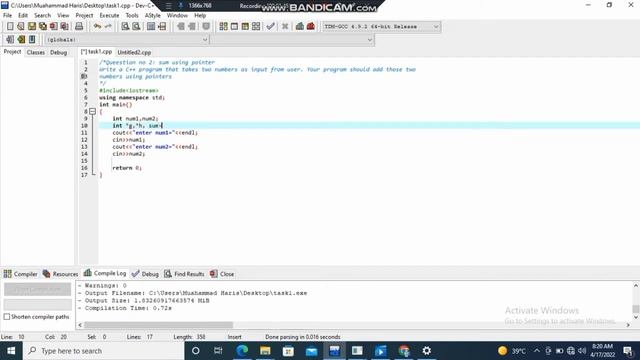Image resolution: width=640 pixels, height=360 pixels.
Task: Click the Save All toolbar icon
Action: pyautogui.click(x=42, y=27)
